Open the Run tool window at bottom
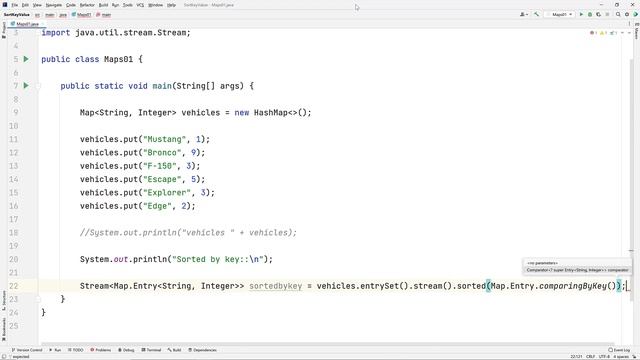The image size is (640, 360). coord(55,350)
